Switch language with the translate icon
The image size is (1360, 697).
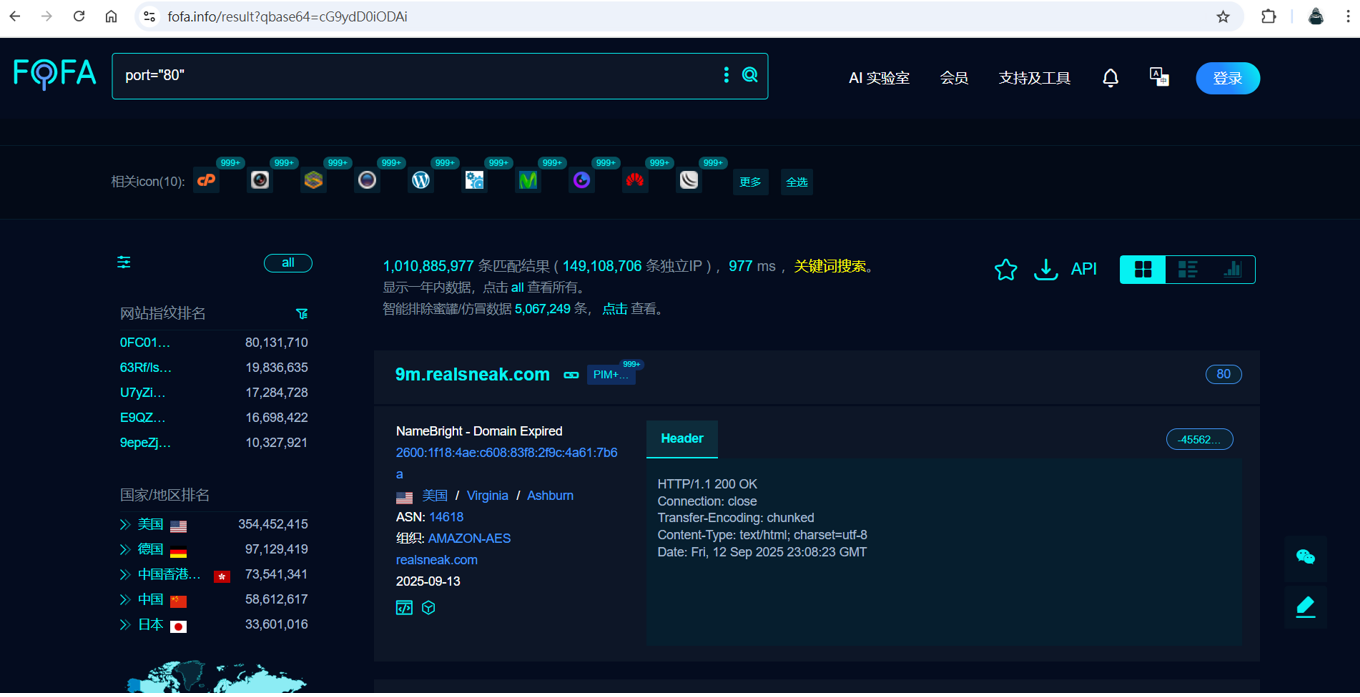point(1159,77)
